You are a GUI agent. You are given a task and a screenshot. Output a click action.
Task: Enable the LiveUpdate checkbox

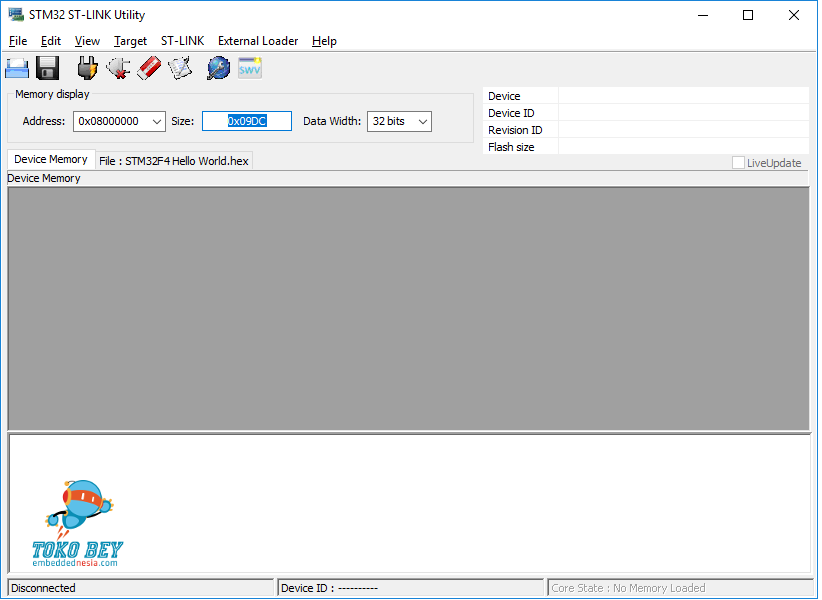(738, 163)
